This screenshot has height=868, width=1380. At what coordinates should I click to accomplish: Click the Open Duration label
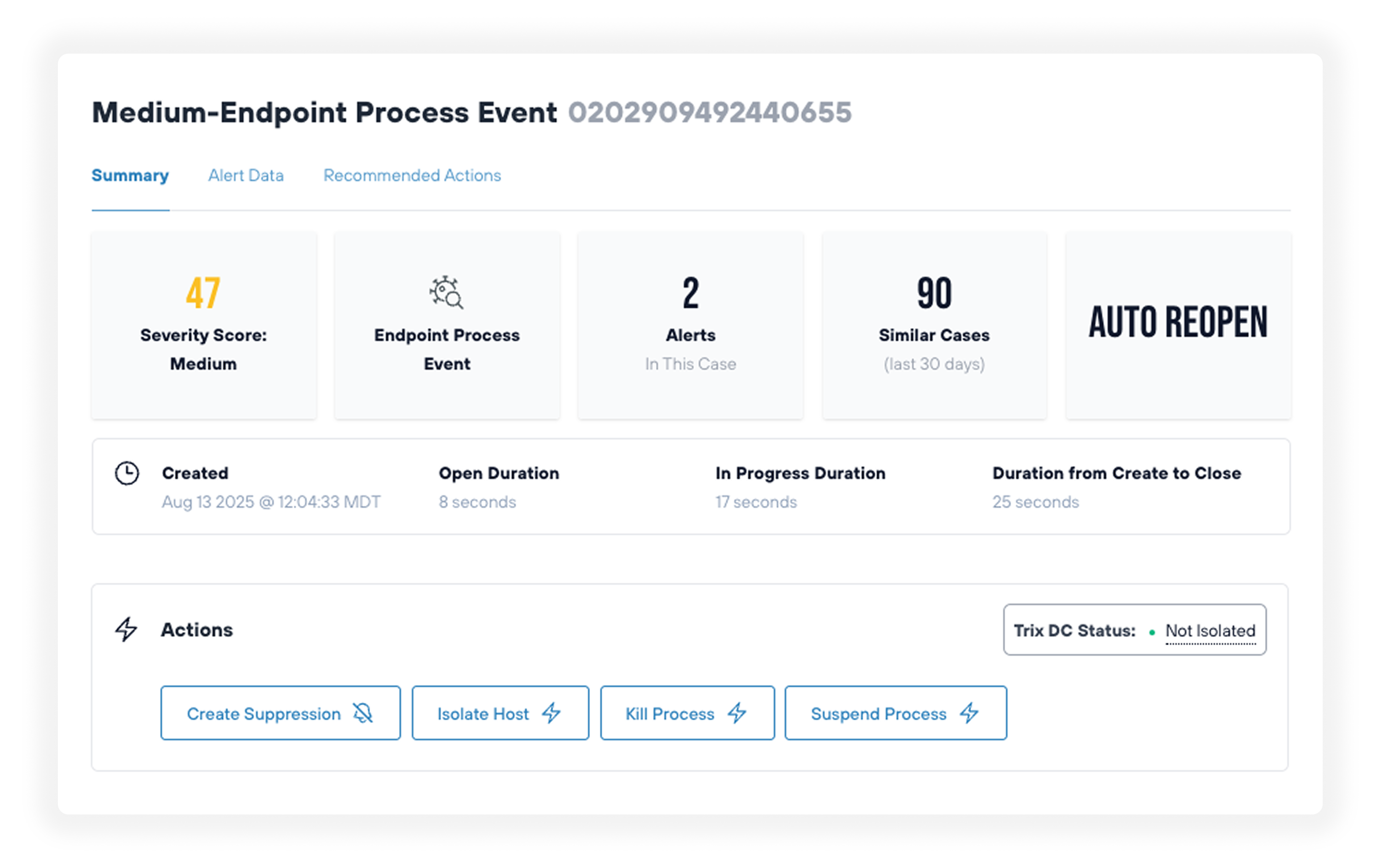click(499, 473)
